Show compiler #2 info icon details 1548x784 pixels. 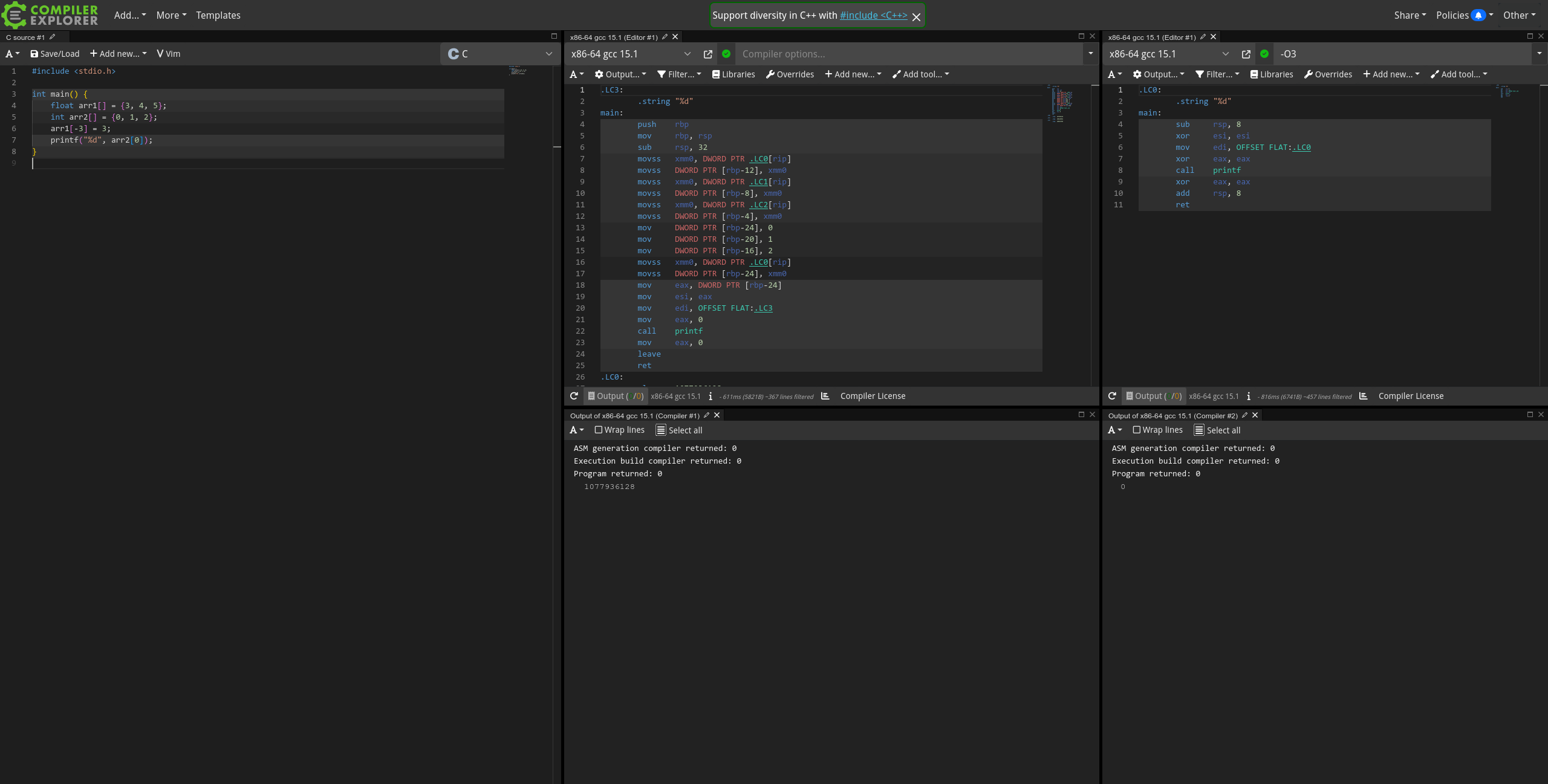pos(1249,397)
